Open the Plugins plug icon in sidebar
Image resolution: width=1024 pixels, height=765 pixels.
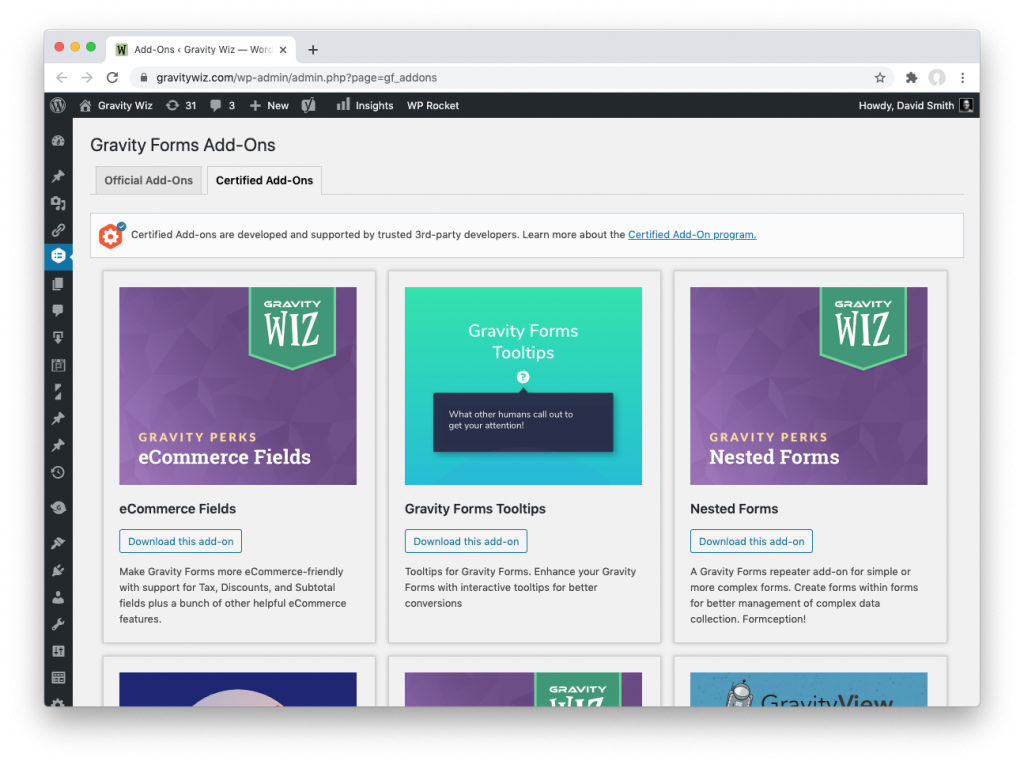pos(58,570)
